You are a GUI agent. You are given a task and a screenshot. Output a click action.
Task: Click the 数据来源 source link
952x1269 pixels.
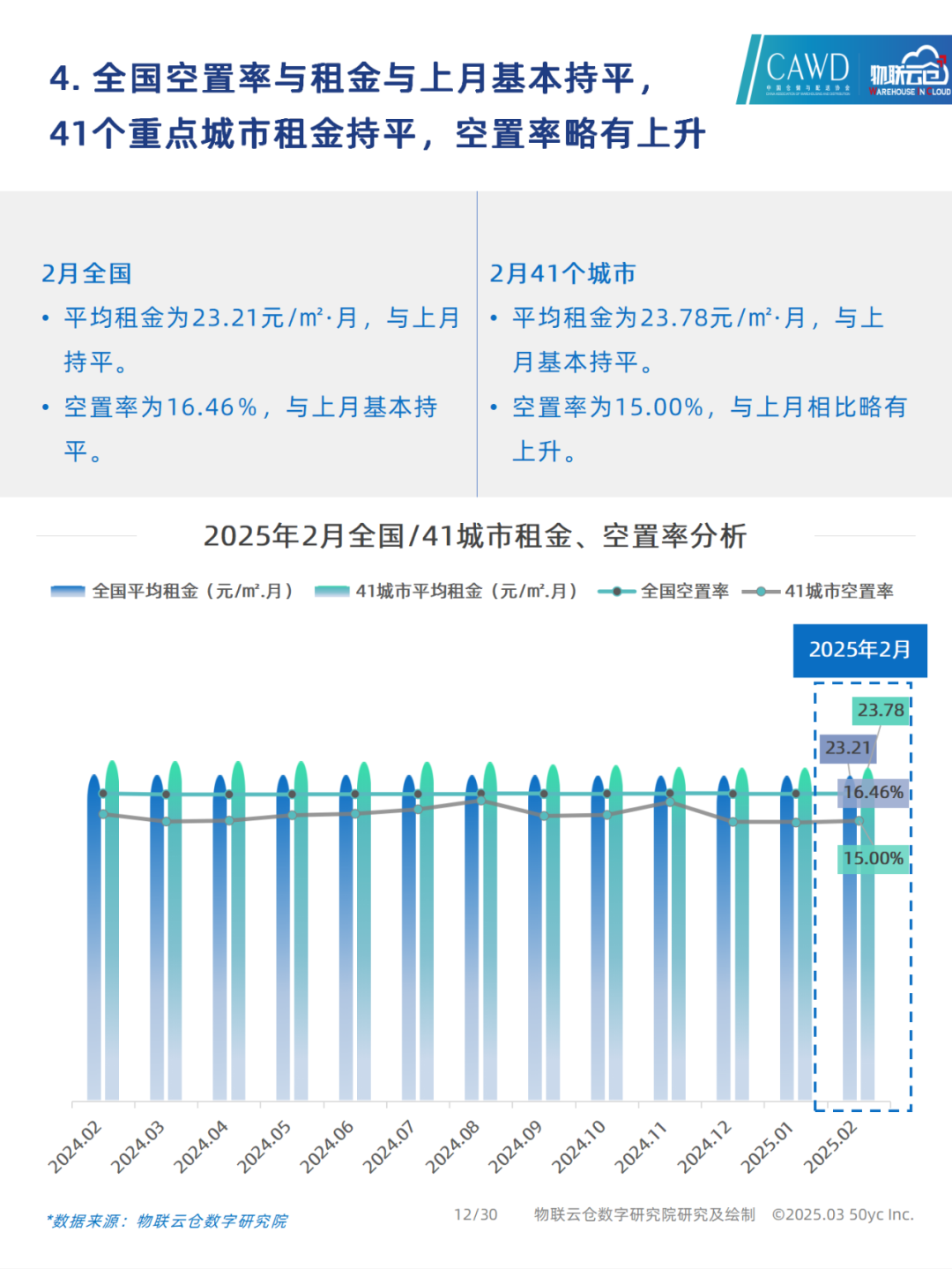pos(169,1221)
